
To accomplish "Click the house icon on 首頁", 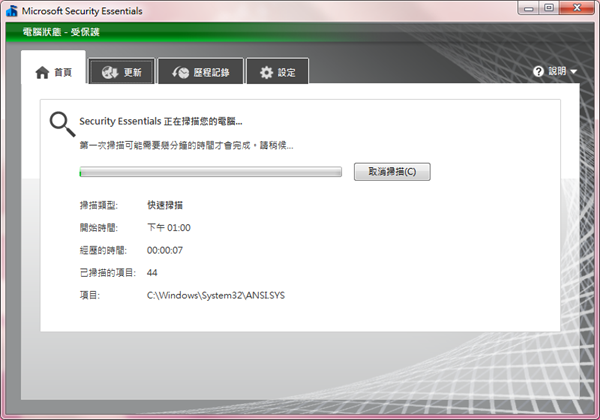I will (42, 72).
